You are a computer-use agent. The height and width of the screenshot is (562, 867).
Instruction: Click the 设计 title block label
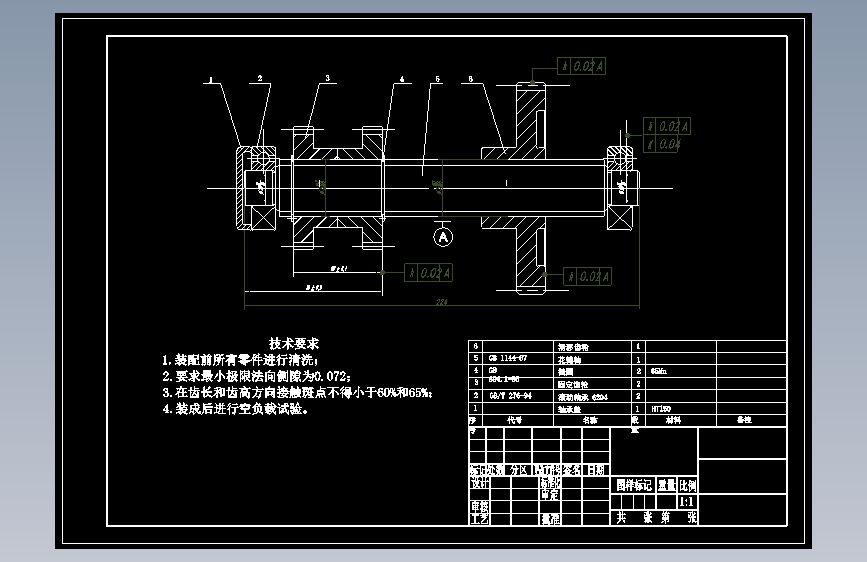click(479, 483)
